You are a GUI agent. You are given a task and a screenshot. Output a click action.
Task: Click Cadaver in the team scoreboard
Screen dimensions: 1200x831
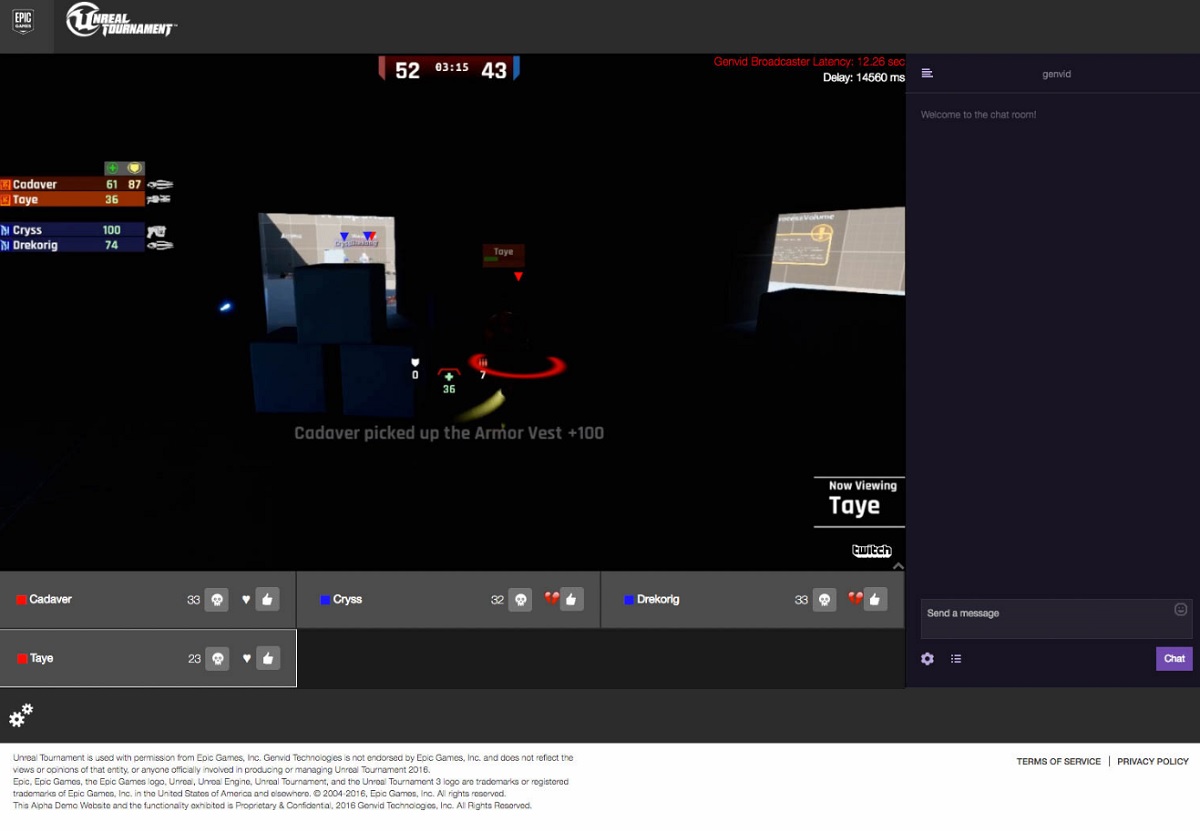73,184
